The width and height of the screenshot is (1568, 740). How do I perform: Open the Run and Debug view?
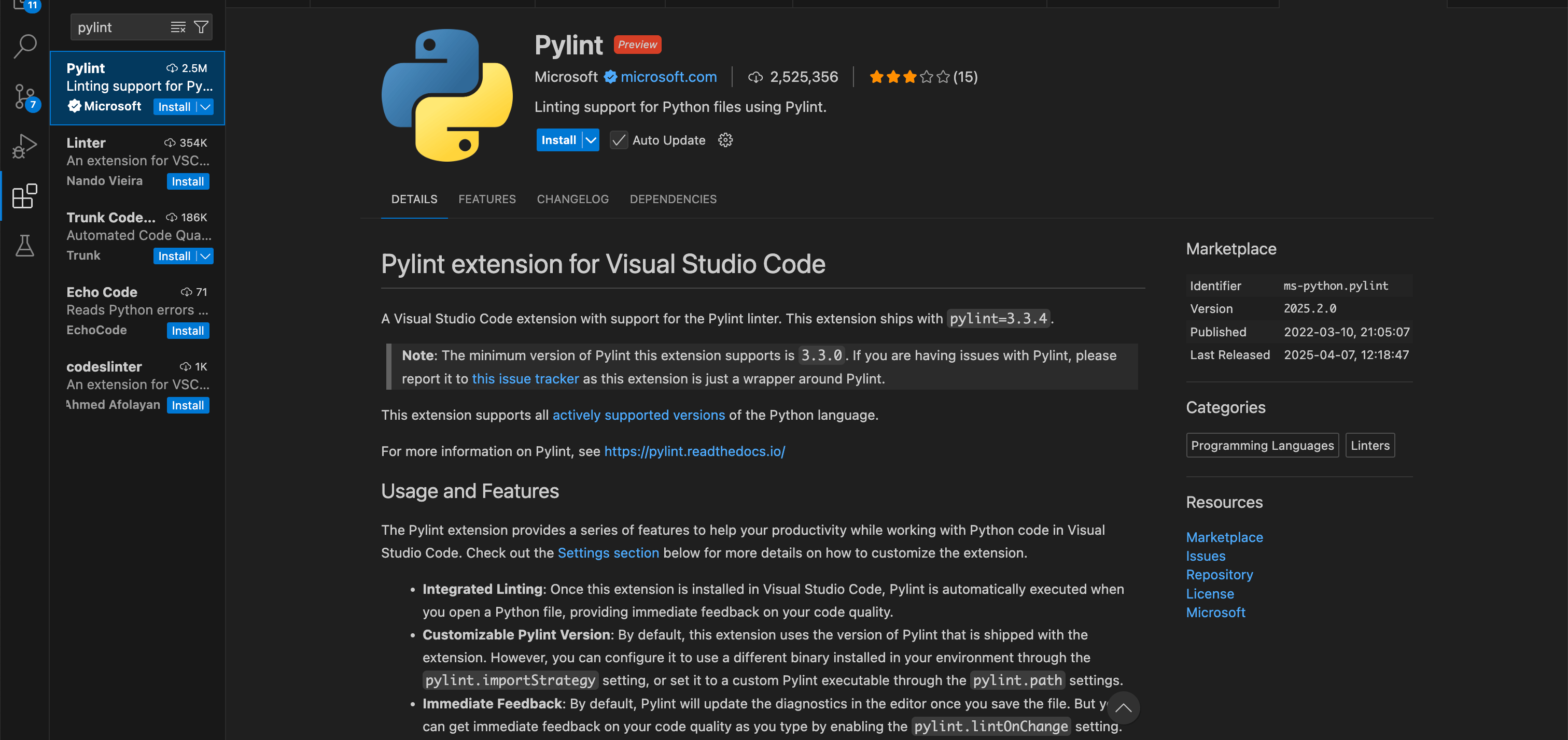tap(25, 146)
